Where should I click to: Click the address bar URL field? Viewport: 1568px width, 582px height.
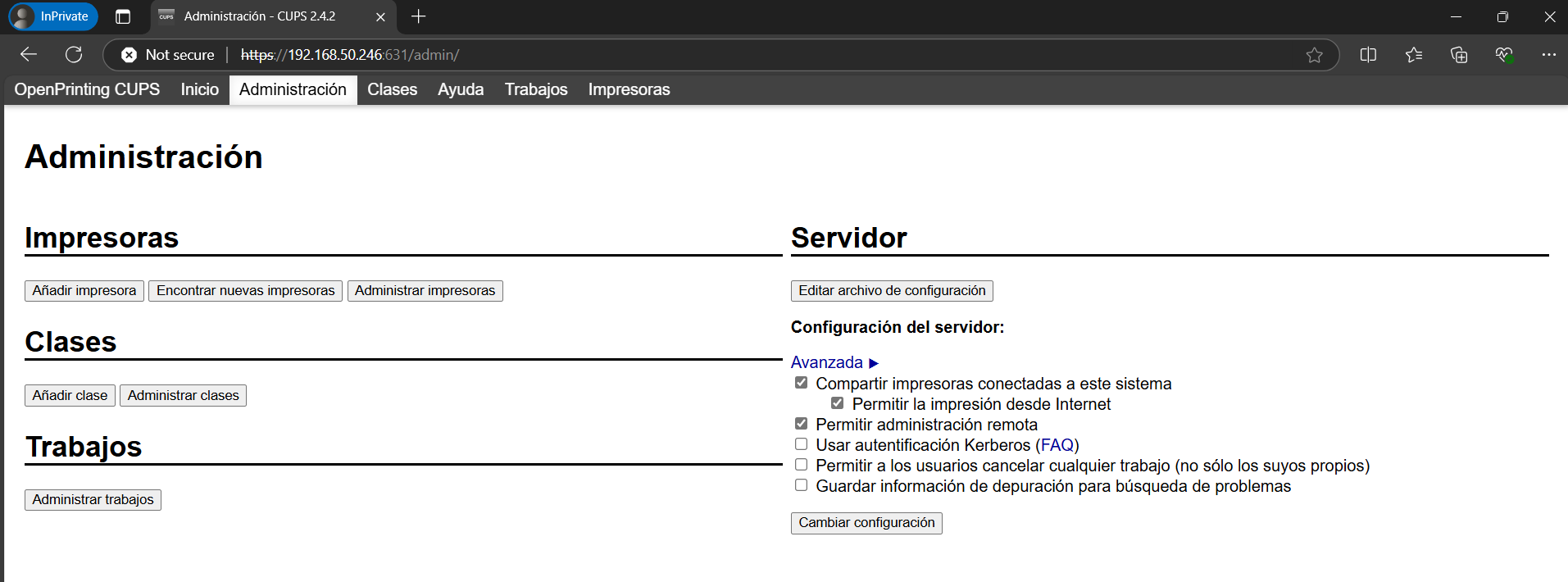tap(738, 55)
